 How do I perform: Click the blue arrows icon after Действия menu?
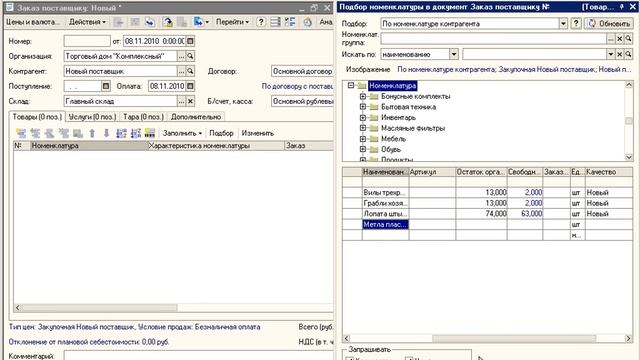(150, 22)
